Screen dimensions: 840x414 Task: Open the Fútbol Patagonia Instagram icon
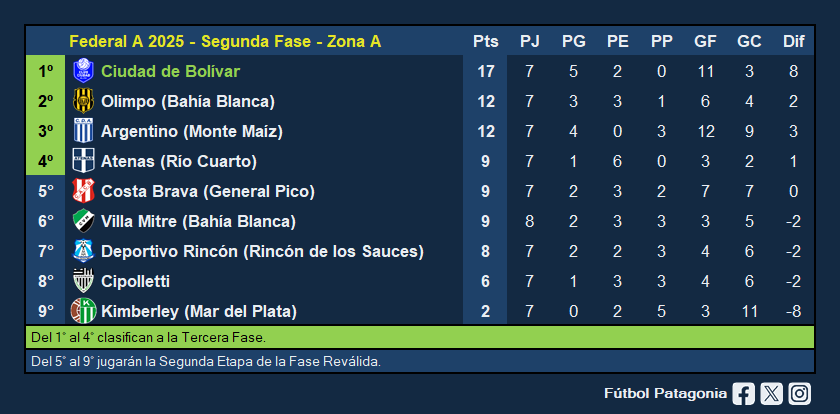tap(799, 394)
